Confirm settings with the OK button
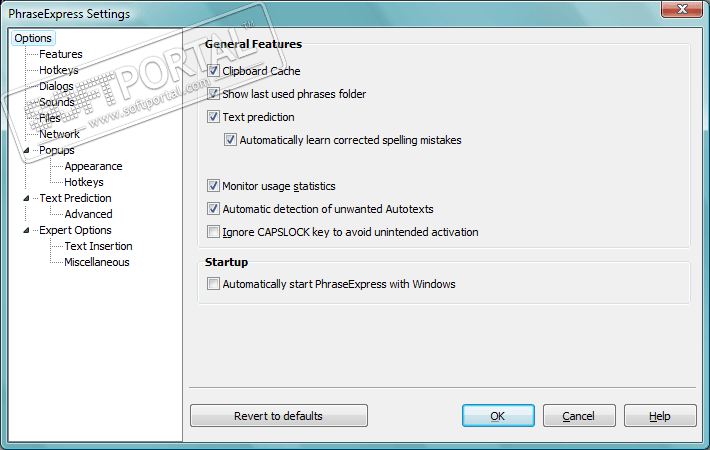Image resolution: width=710 pixels, height=450 pixels. tap(498, 416)
